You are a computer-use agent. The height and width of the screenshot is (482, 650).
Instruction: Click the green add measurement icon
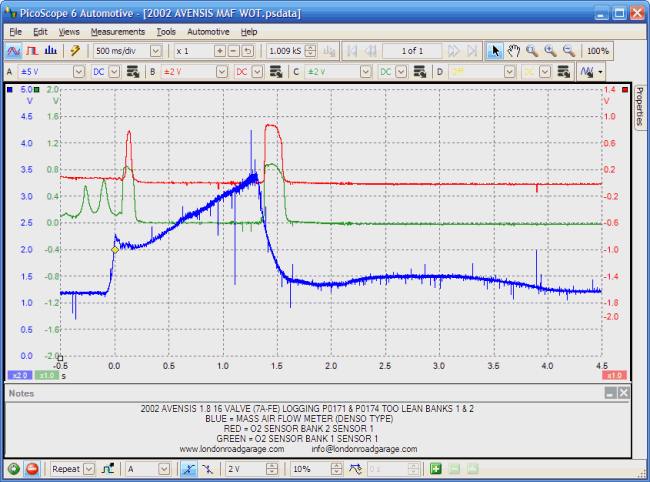(x=436, y=468)
